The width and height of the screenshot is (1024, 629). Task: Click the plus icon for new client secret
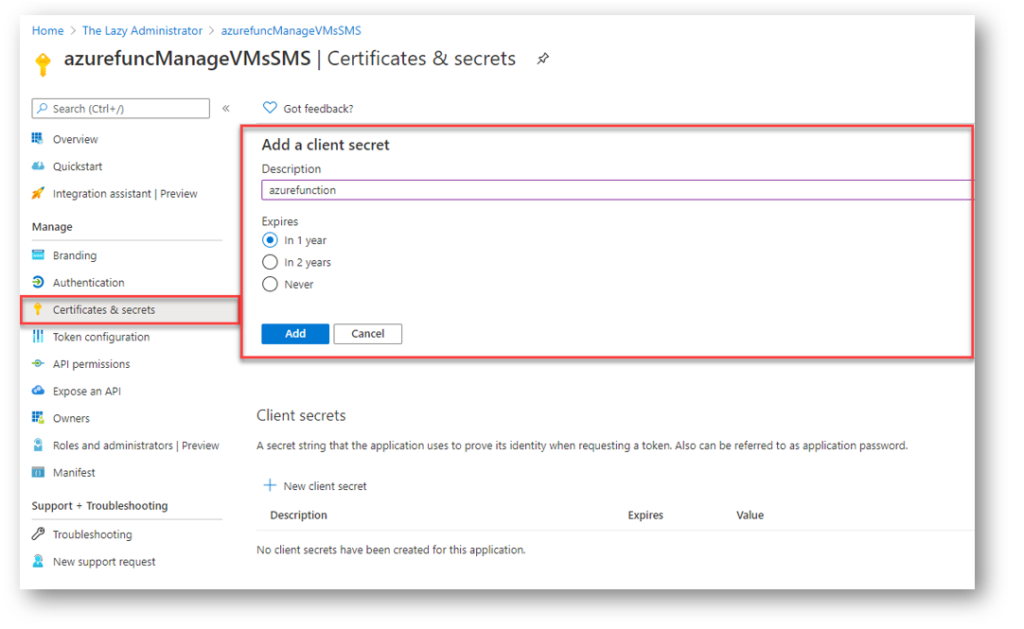click(269, 485)
